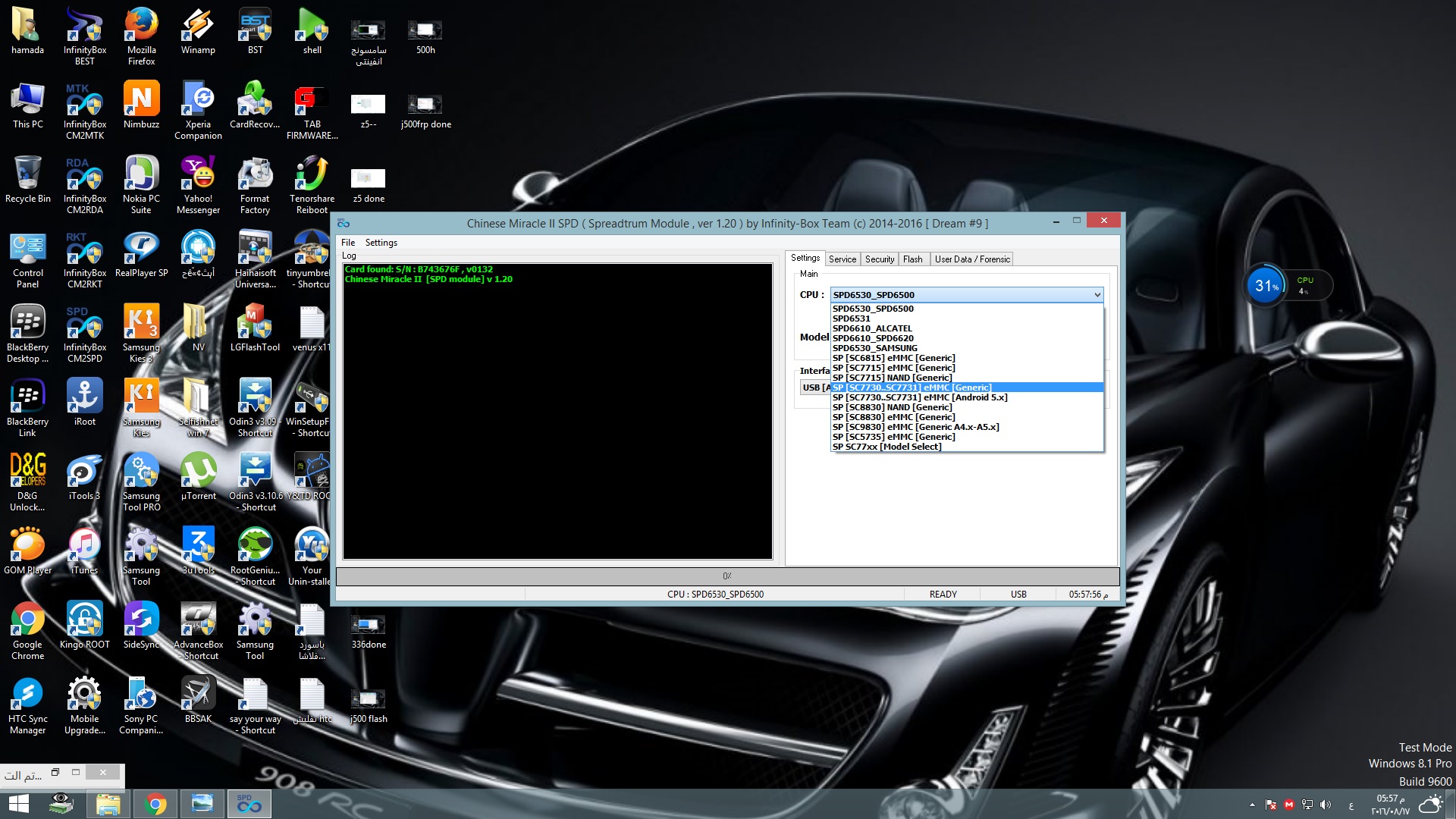
Task: Show hidden system tray icons
Action: pyautogui.click(x=1252, y=805)
